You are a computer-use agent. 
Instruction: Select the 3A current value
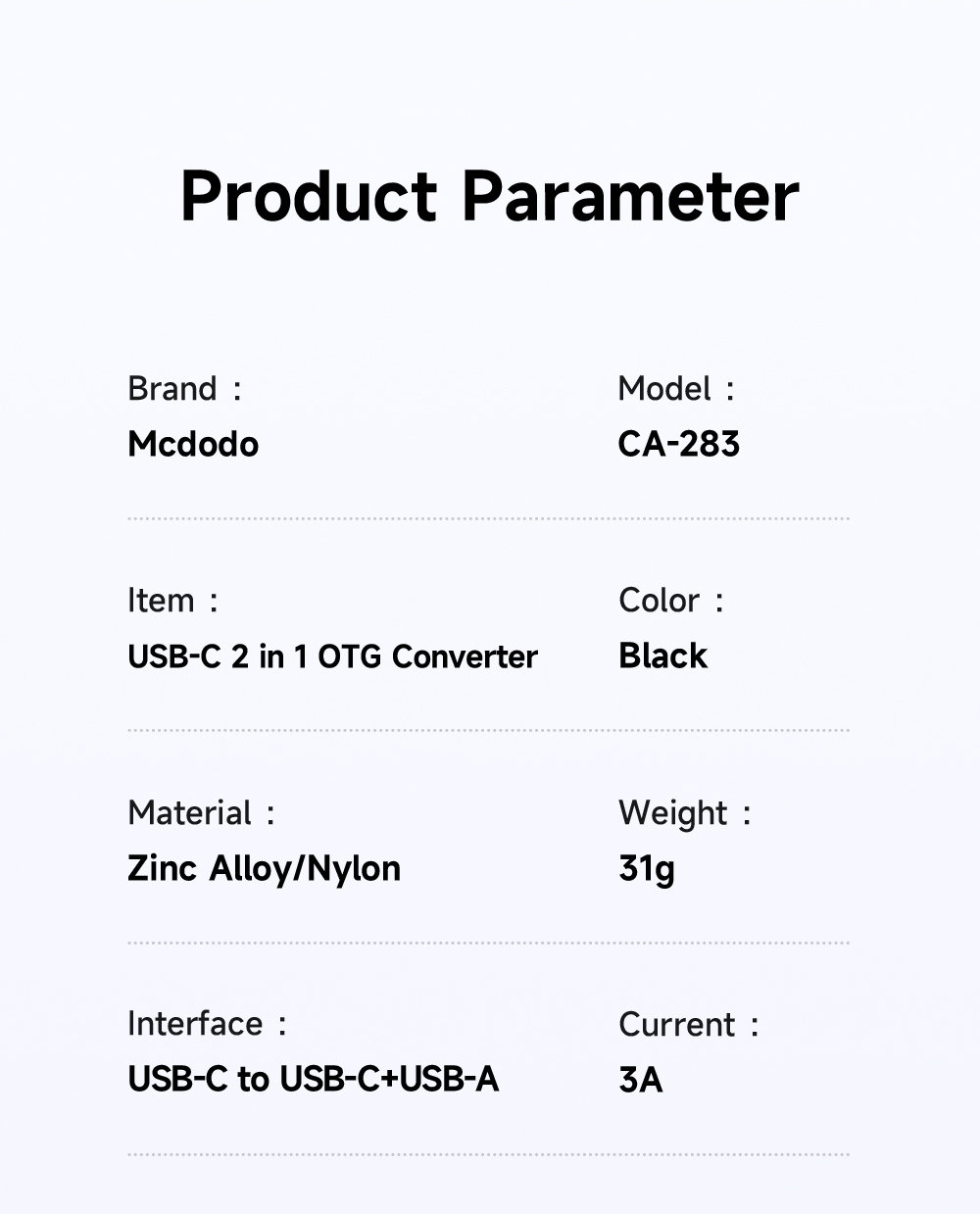pos(641,1080)
